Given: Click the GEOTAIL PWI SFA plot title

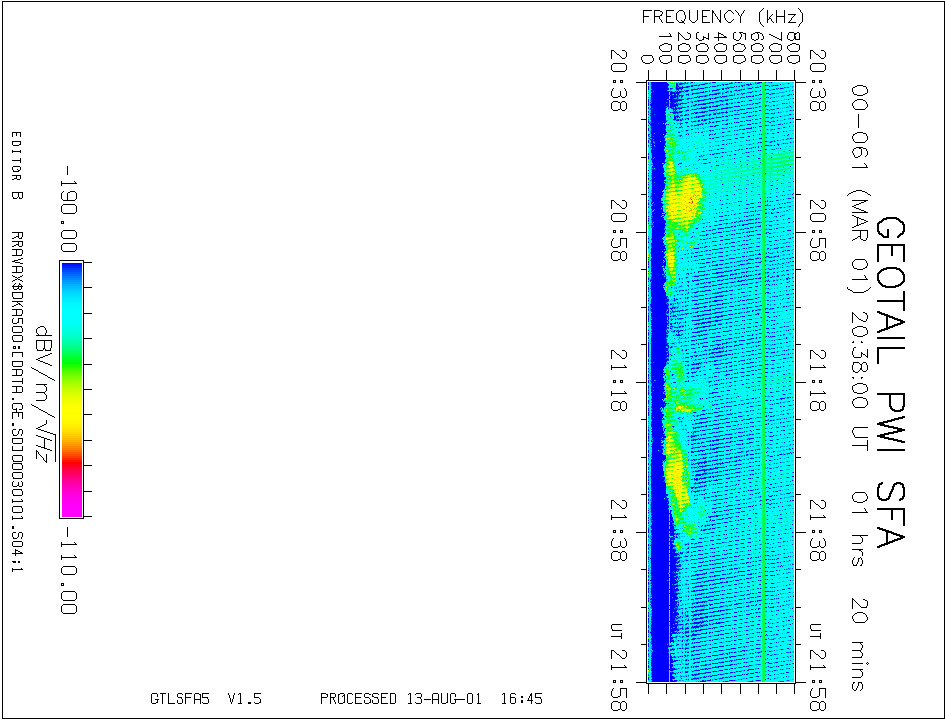Looking at the screenshot, I should coord(889,382).
